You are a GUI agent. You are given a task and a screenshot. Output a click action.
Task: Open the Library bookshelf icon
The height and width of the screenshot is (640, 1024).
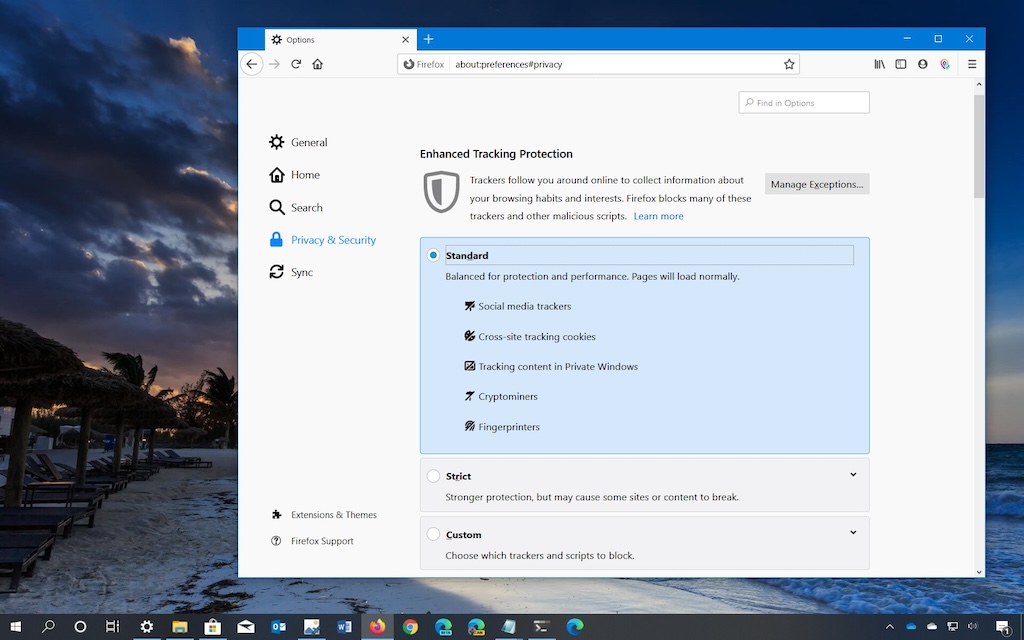pyautogui.click(x=880, y=64)
